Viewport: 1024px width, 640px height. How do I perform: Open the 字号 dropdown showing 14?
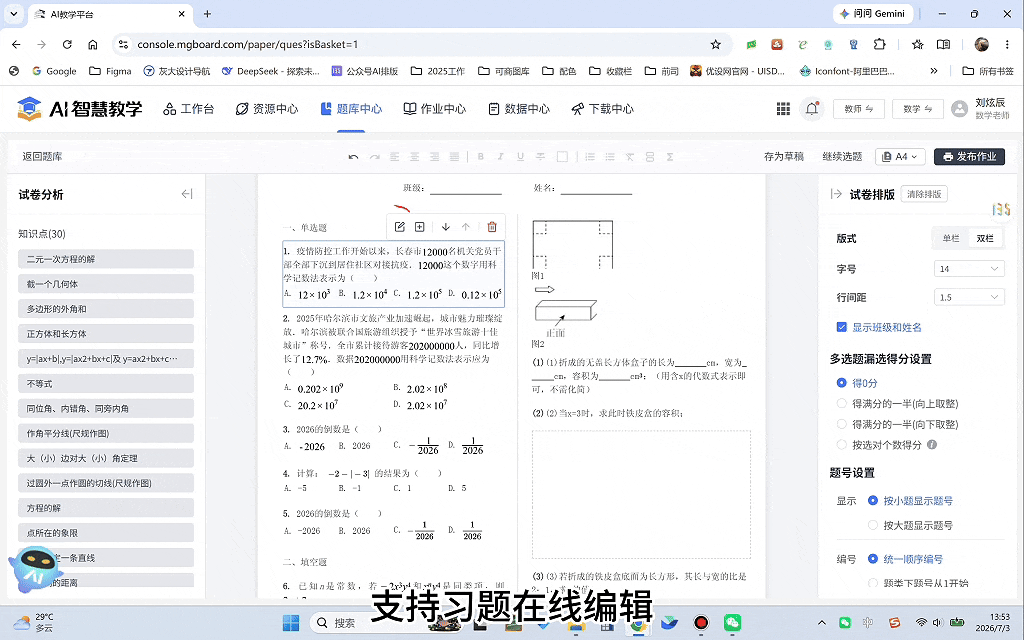point(969,268)
